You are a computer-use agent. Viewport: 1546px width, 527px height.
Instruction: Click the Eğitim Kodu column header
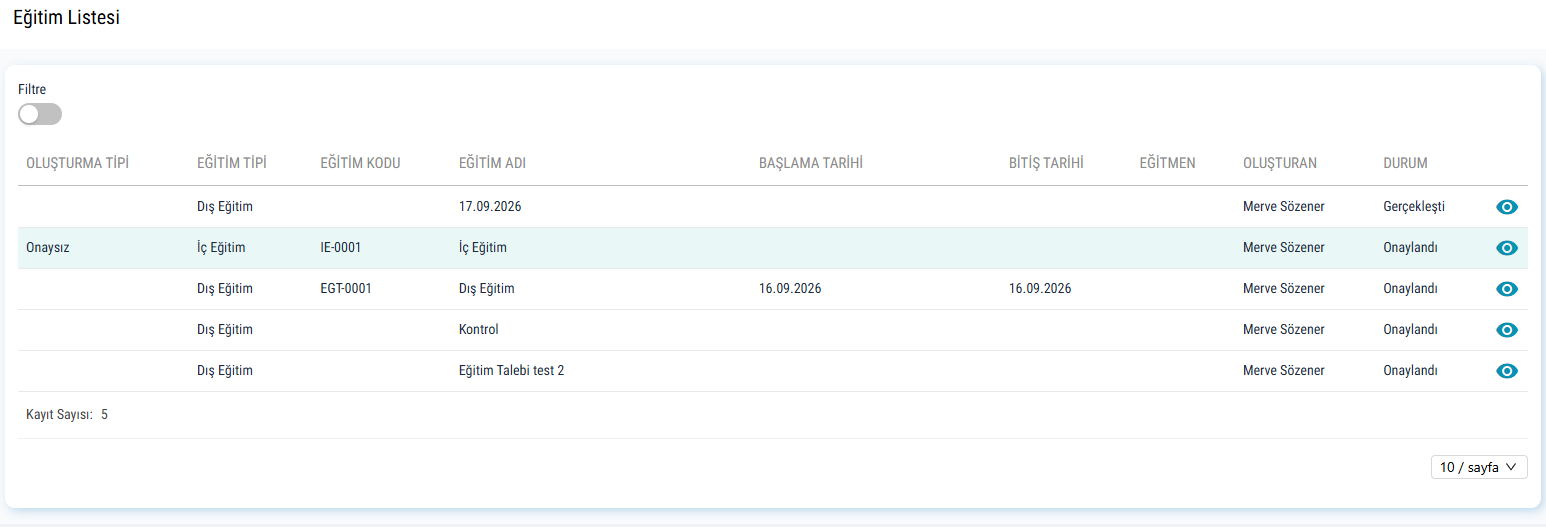pyautogui.click(x=360, y=163)
